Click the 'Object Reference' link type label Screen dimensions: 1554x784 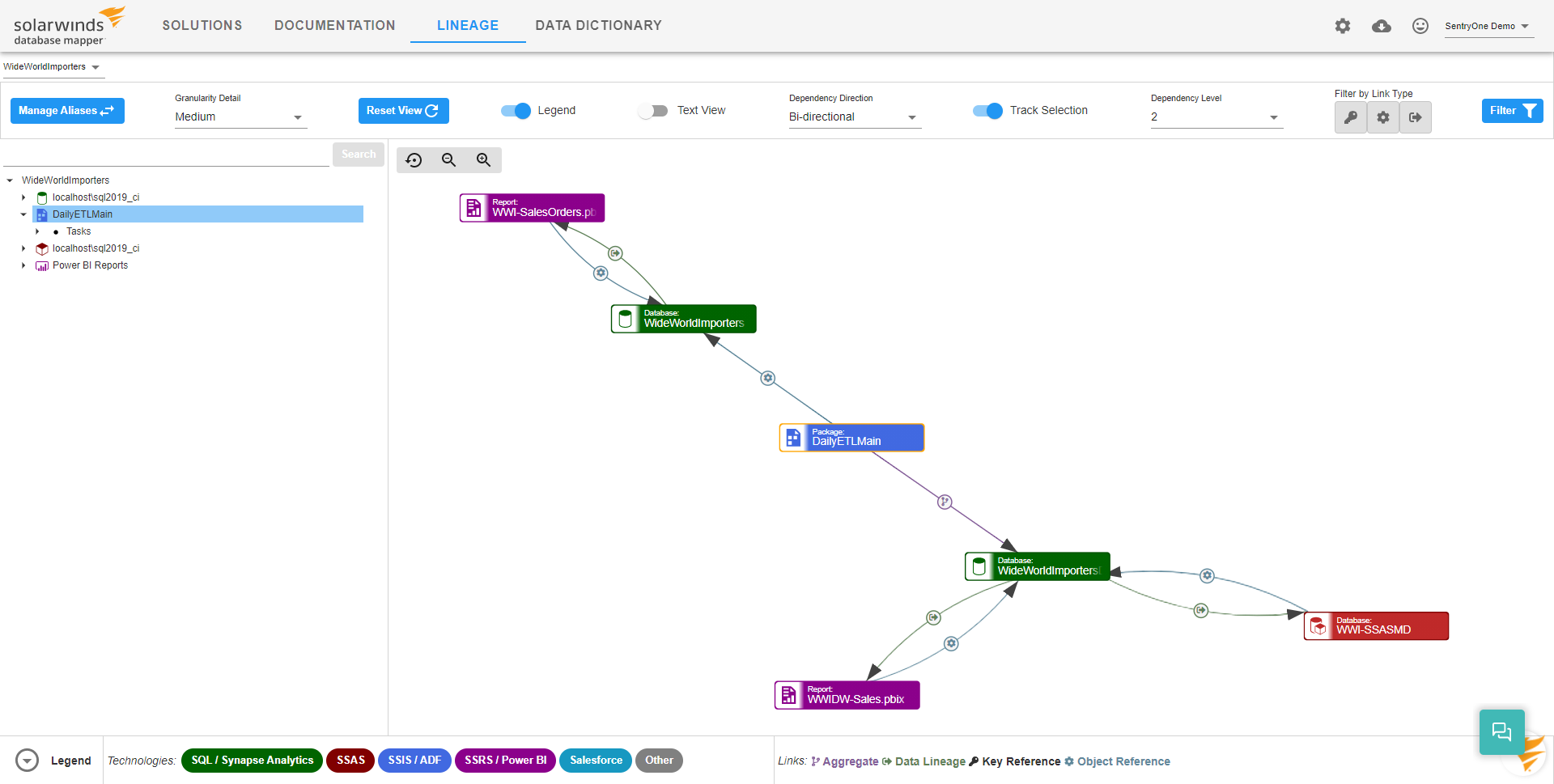(x=1123, y=761)
